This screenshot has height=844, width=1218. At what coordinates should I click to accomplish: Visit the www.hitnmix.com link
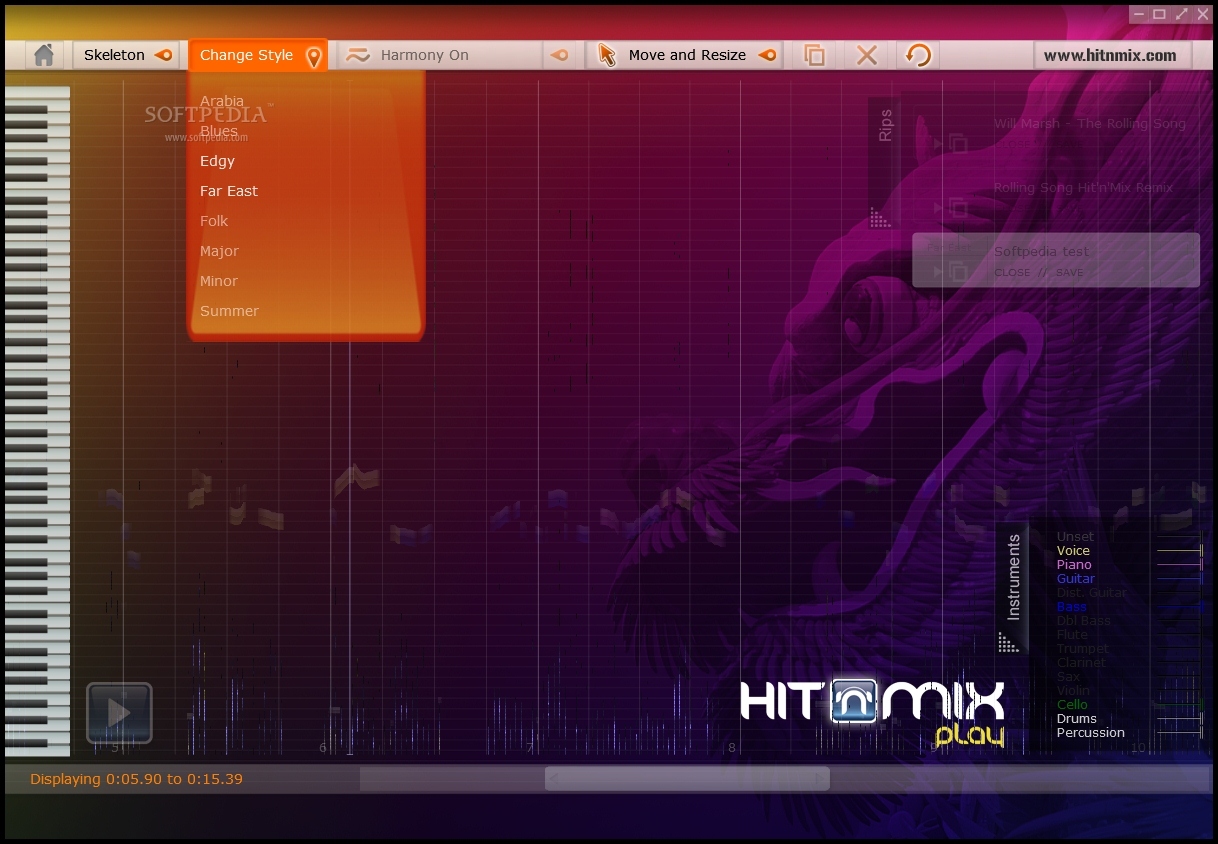[1110, 55]
